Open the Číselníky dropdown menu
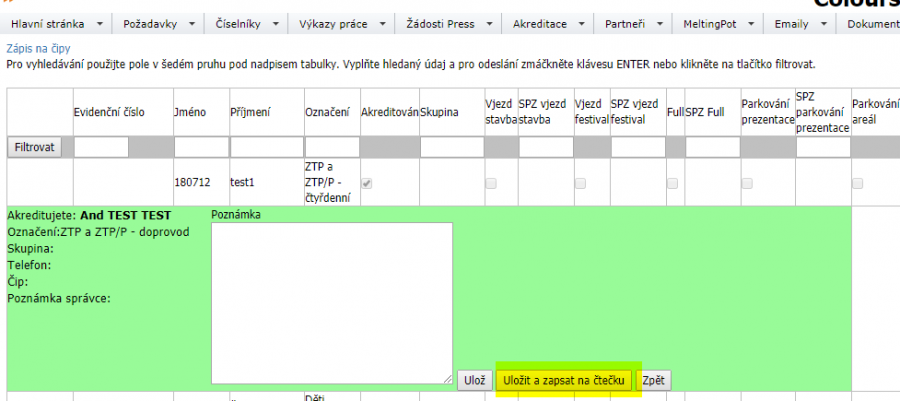The width and height of the screenshot is (900, 401). (x=248, y=22)
